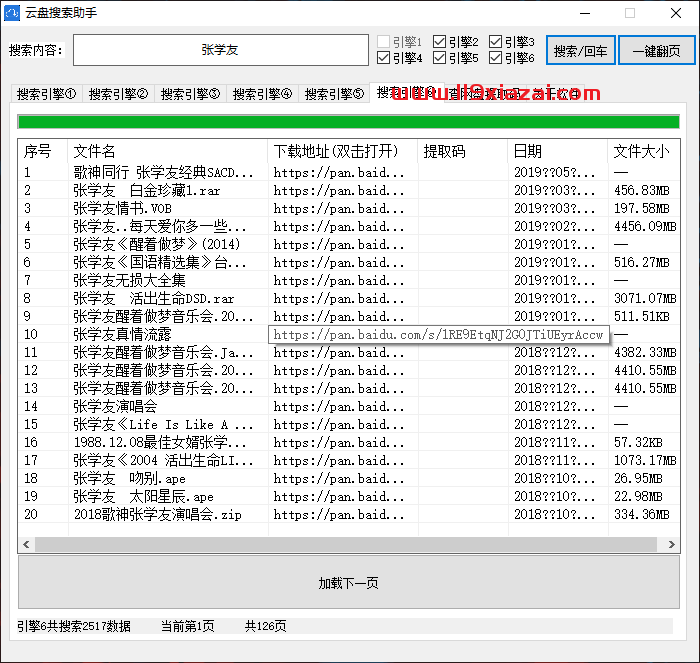Click the 下载地址(双击打开) column header
This screenshot has width=700, height=663.
[343, 151]
